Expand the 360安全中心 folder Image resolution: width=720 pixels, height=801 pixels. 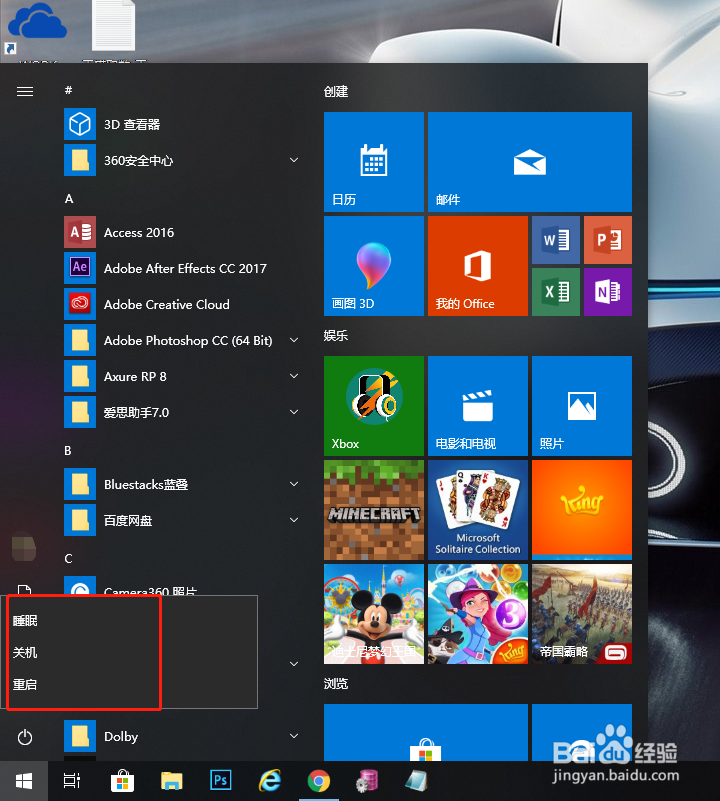pos(294,160)
